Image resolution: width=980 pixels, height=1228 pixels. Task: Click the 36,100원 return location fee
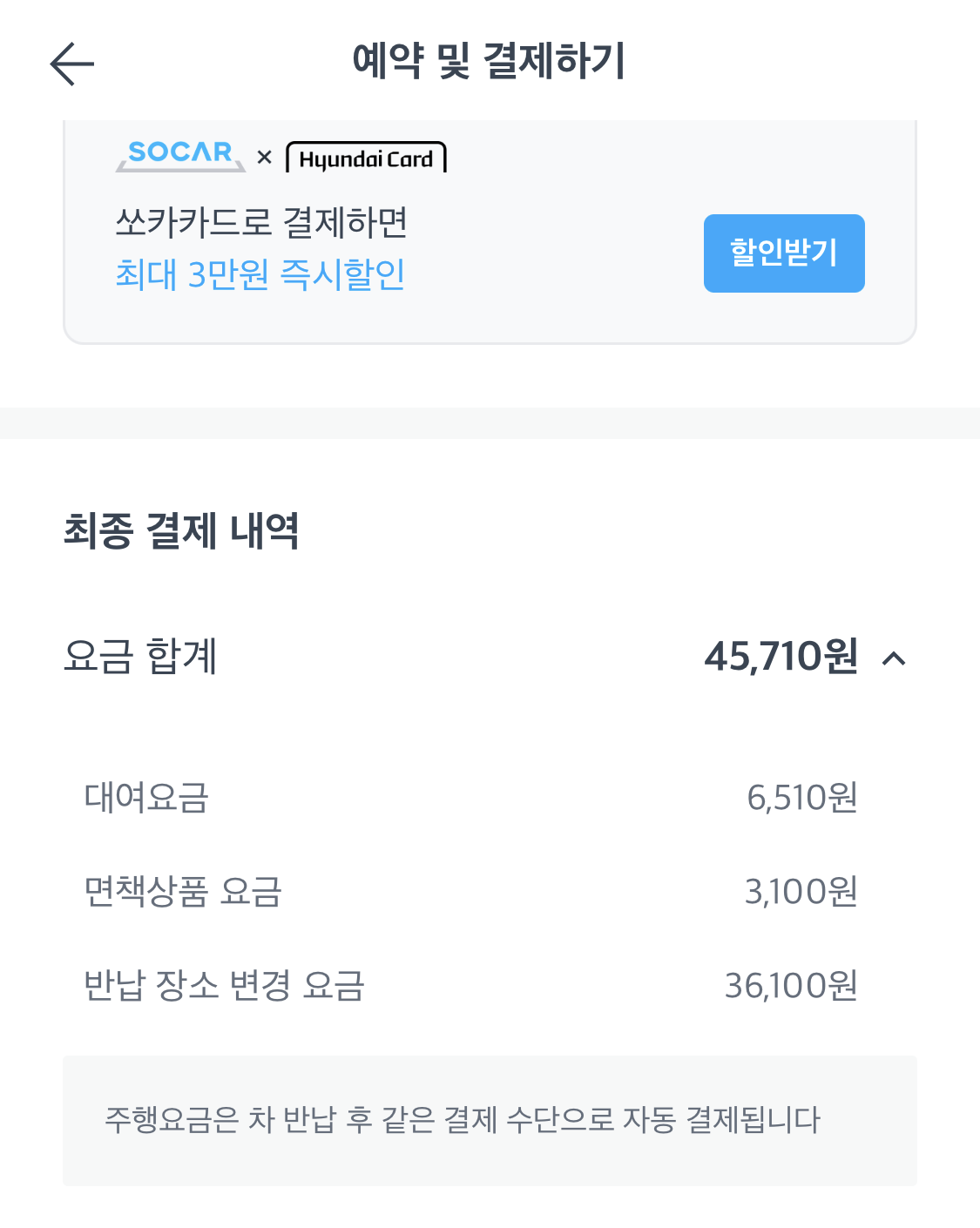tap(793, 986)
